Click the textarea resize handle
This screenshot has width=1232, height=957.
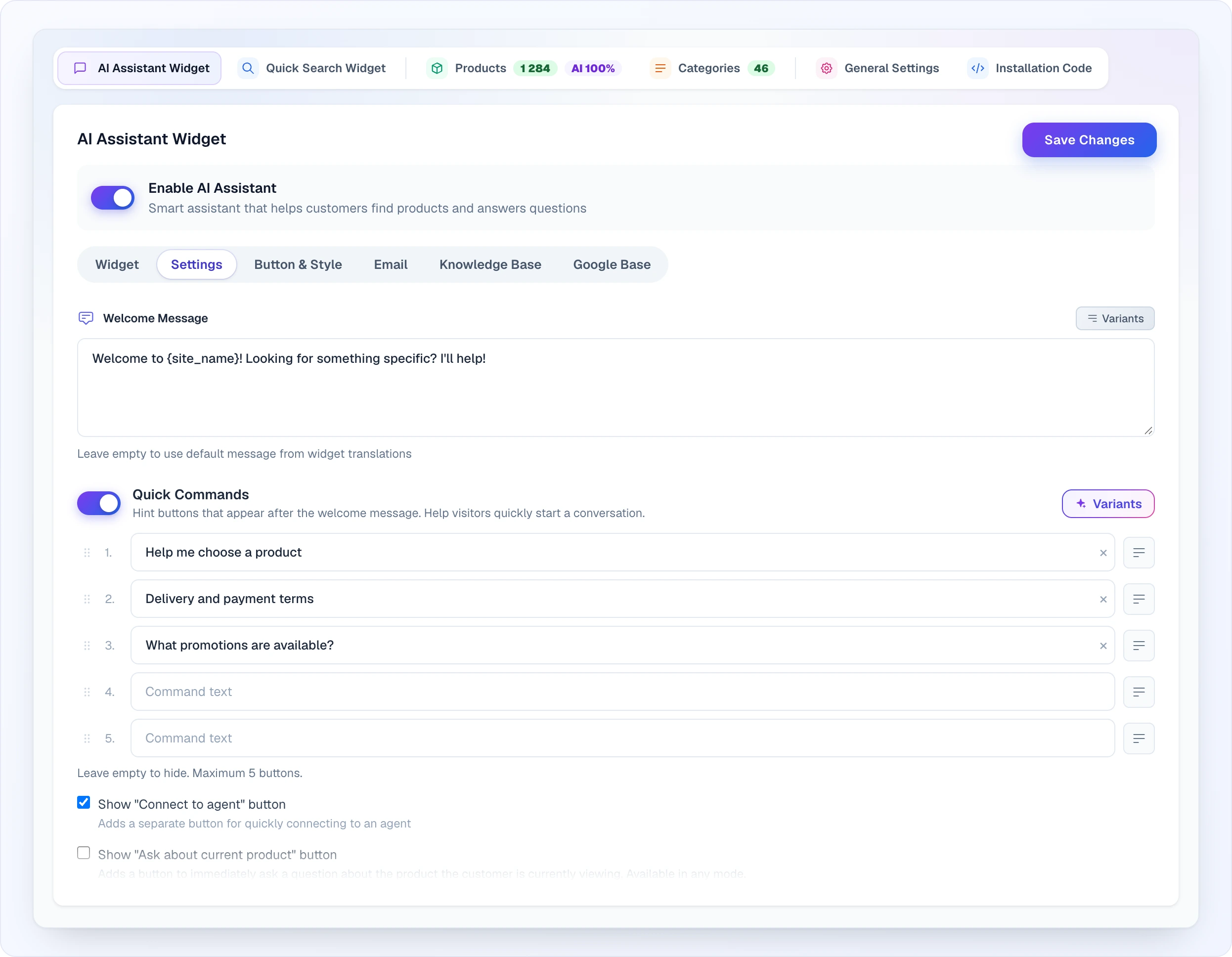pyautogui.click(x=1148, y=431)
